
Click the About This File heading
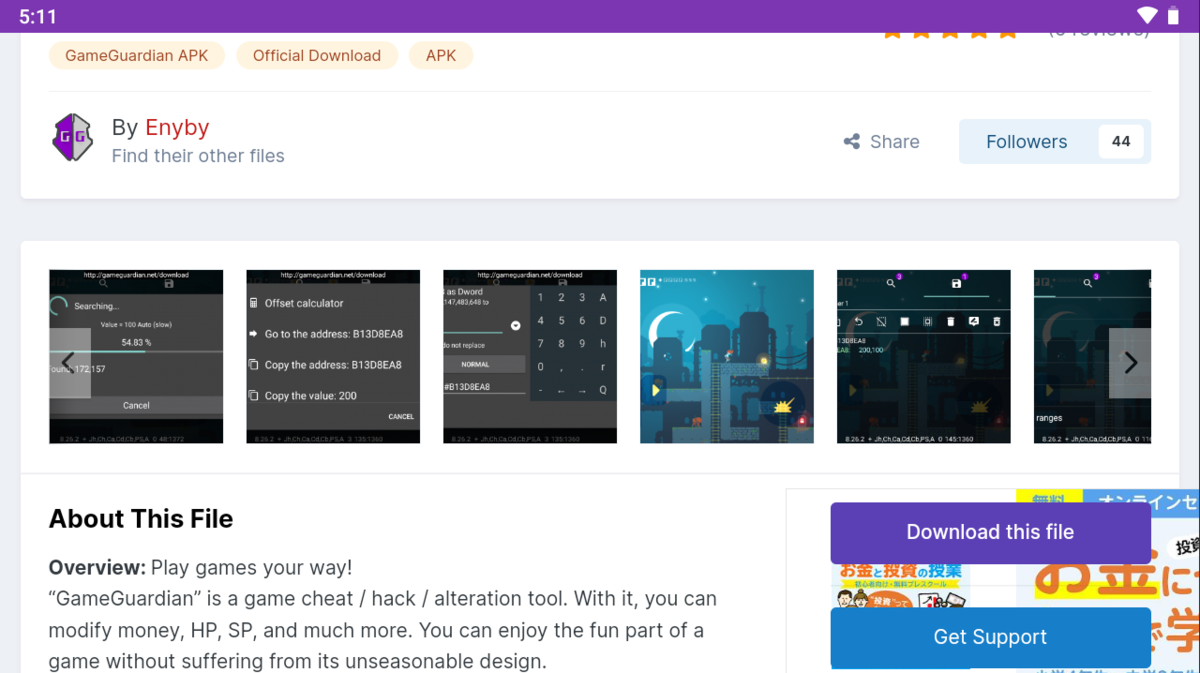pyautogui.click(x=141, y=519)
